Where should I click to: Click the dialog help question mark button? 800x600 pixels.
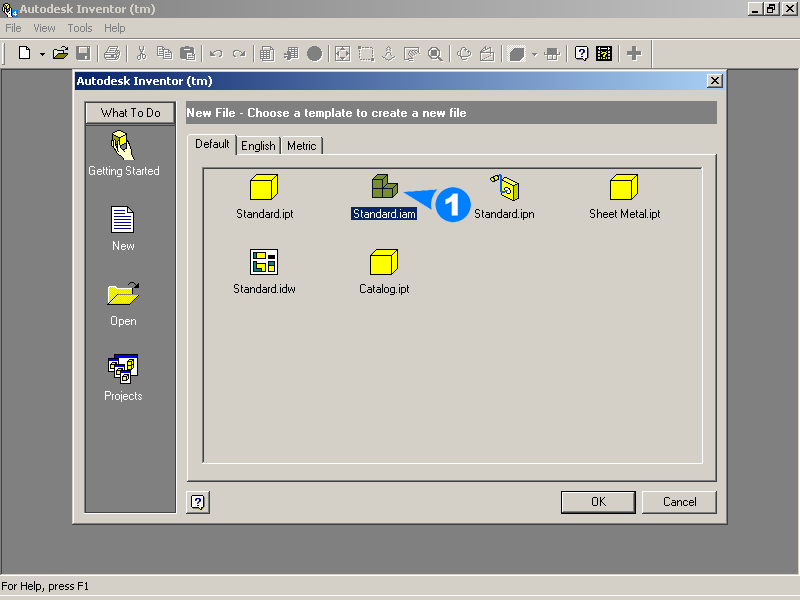198,502
